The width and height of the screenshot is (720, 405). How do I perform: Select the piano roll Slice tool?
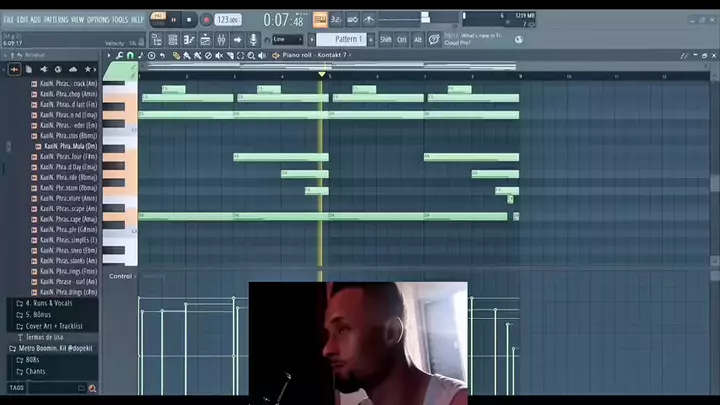click(230, 56)
